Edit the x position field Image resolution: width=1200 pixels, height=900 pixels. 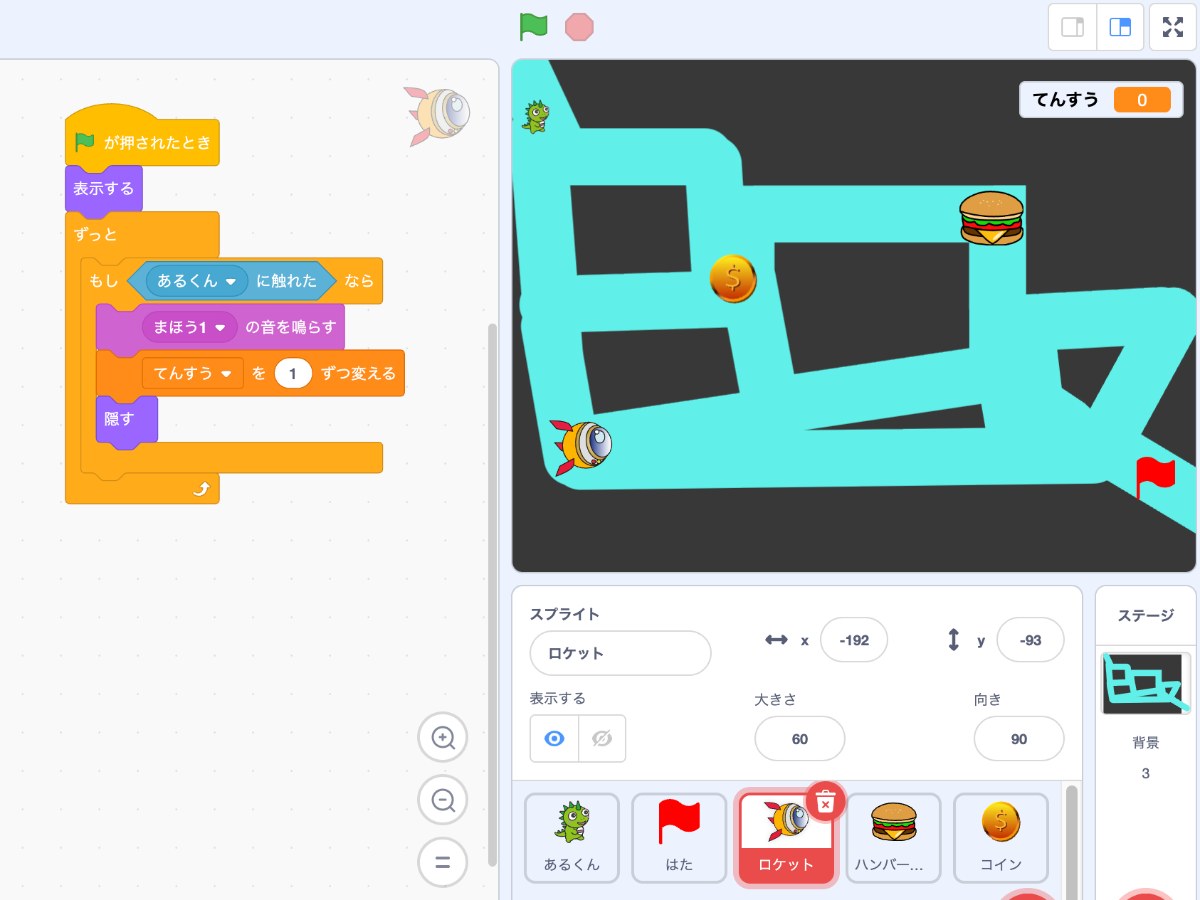pyautogui.click(x=854, y=640)
